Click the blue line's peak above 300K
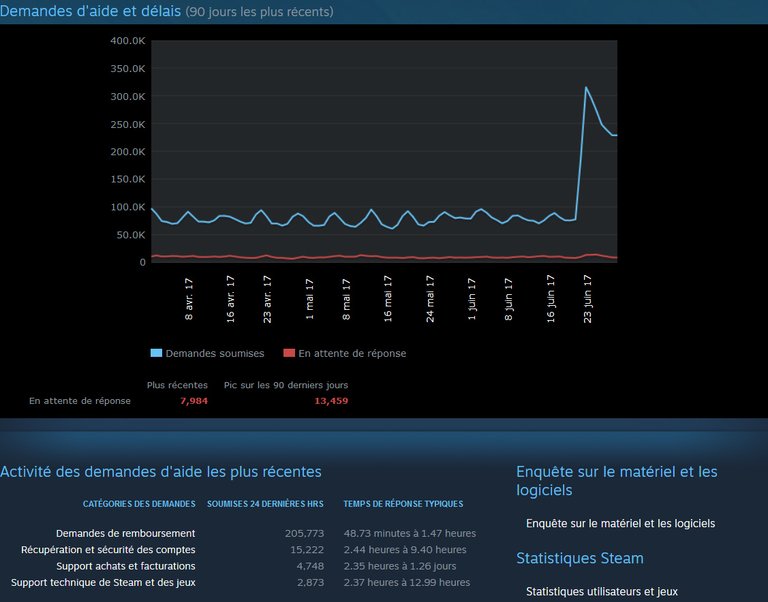 586,88
